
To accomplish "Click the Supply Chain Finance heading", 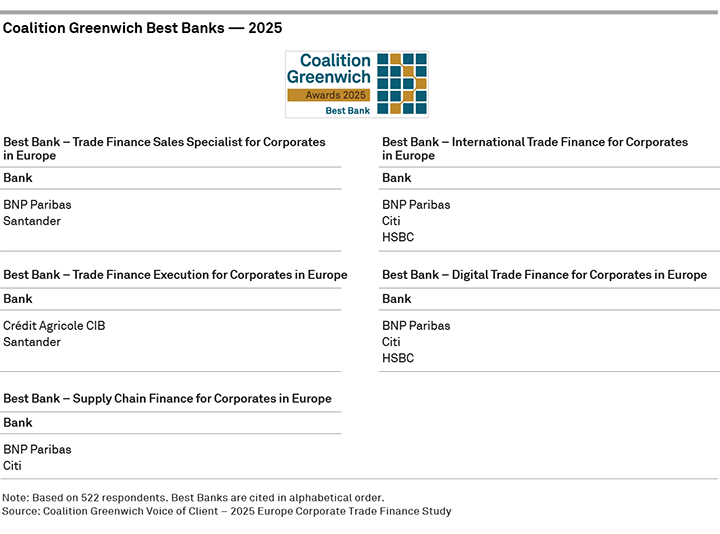I will (167, 399).
